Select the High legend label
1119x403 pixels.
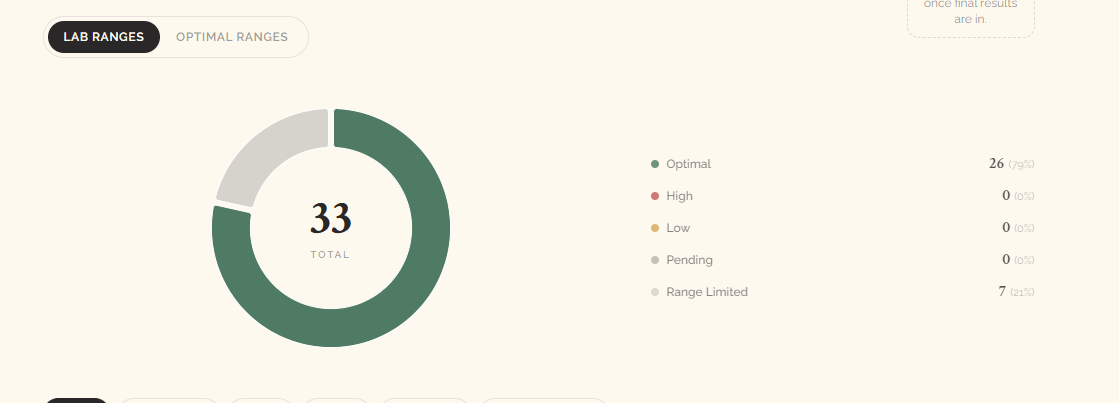[x=679, y=196]
